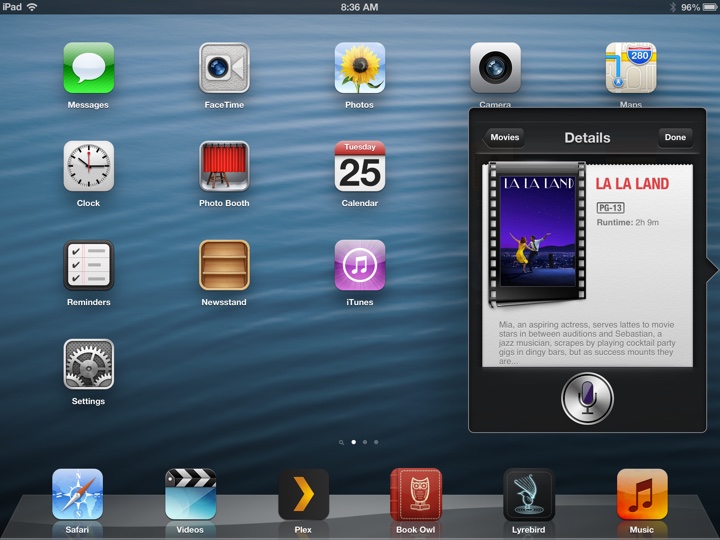Launch Plex from the dock
Viewport: 720px width, 540px height.
[303, 494]
